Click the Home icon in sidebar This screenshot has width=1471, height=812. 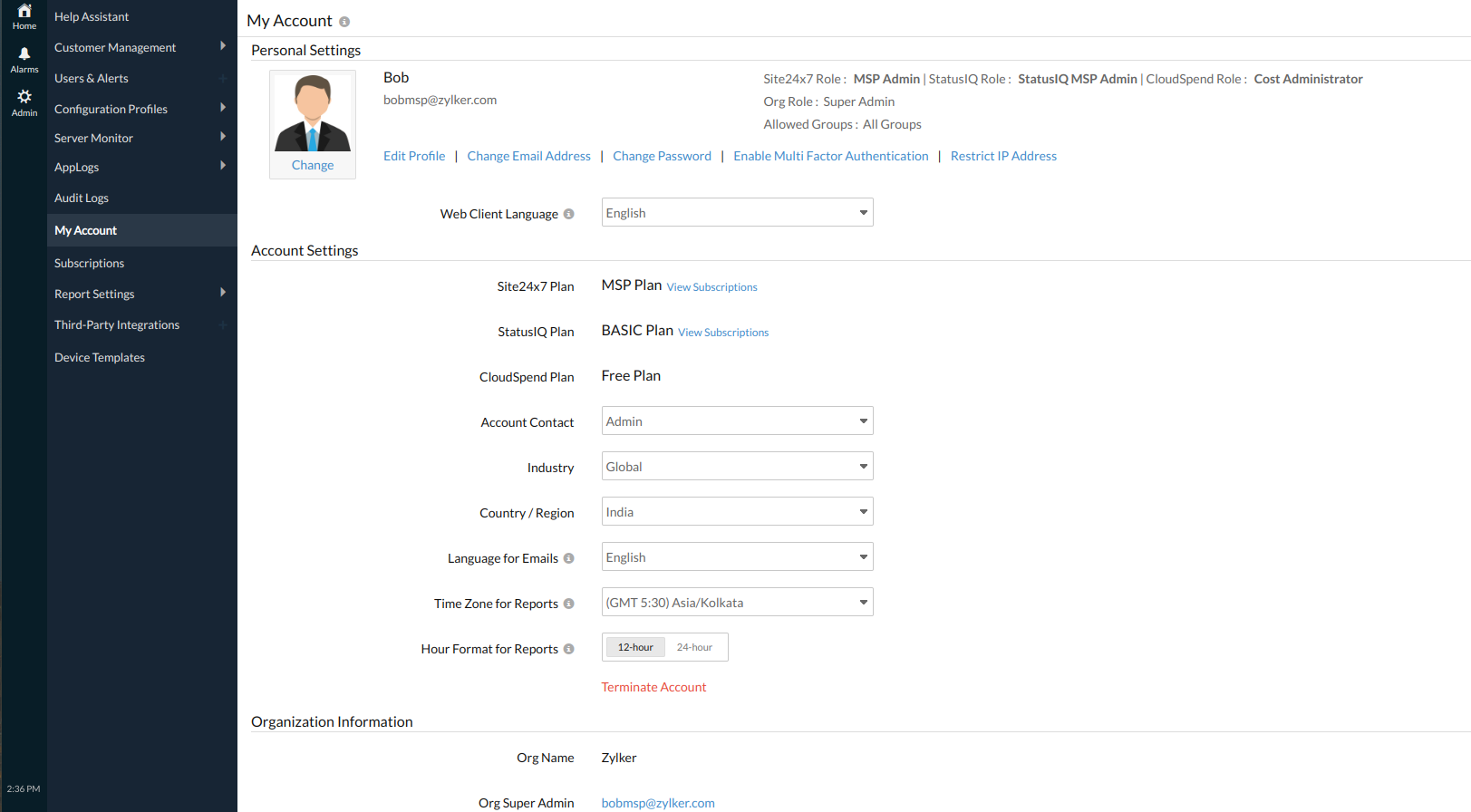24,12
